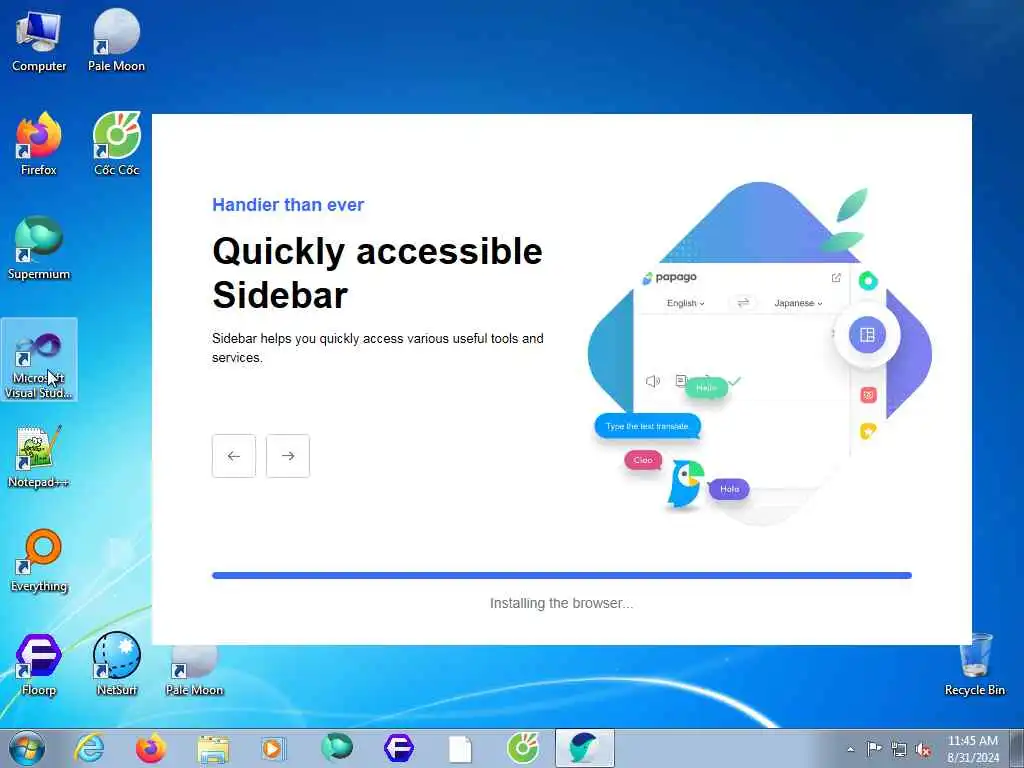The image size is (1024, 768).
Task: Click the Show desktop strip
Action: tap(1017, 748)
